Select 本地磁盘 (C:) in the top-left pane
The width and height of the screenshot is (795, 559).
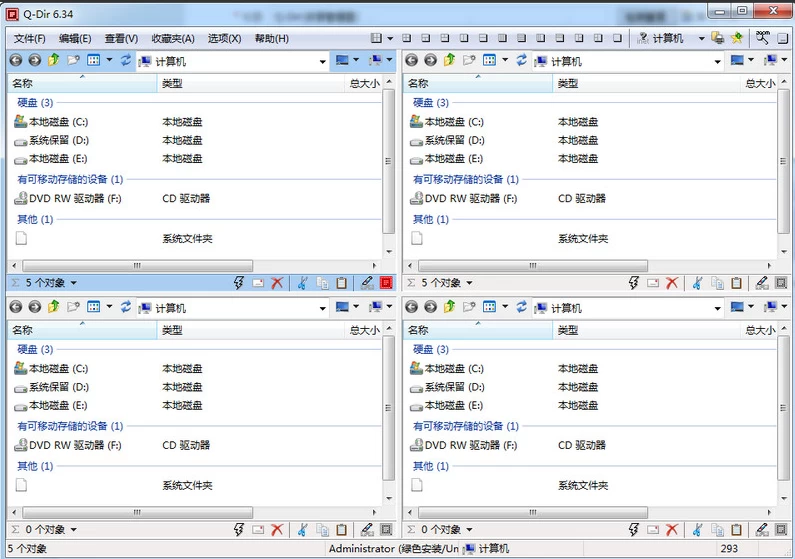point(58,122)
